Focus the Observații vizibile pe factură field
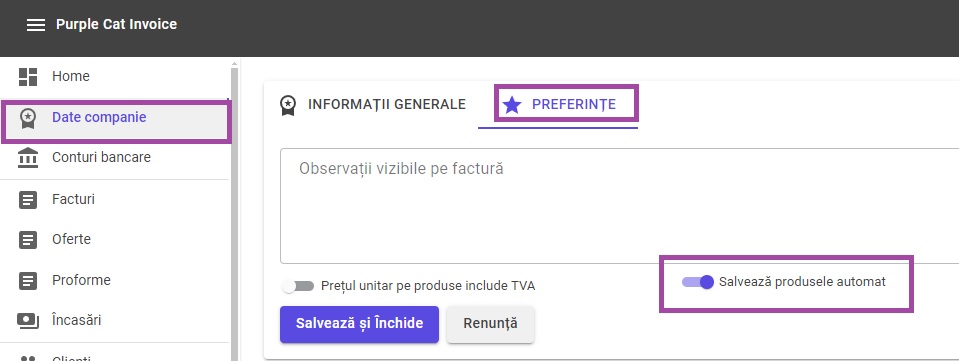The image size is (959, 361). click(x=620, y=206)
